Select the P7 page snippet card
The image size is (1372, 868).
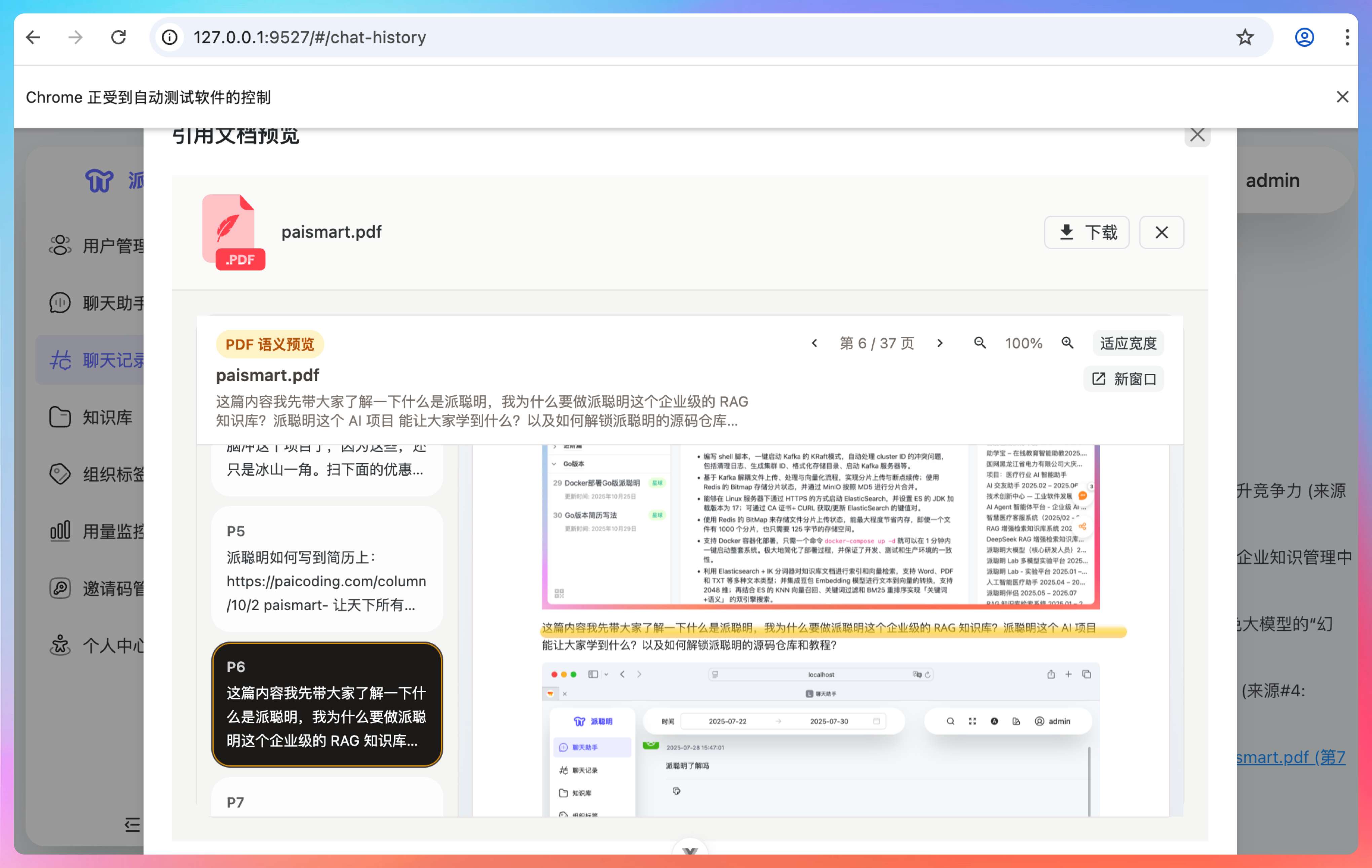point(327,800)
